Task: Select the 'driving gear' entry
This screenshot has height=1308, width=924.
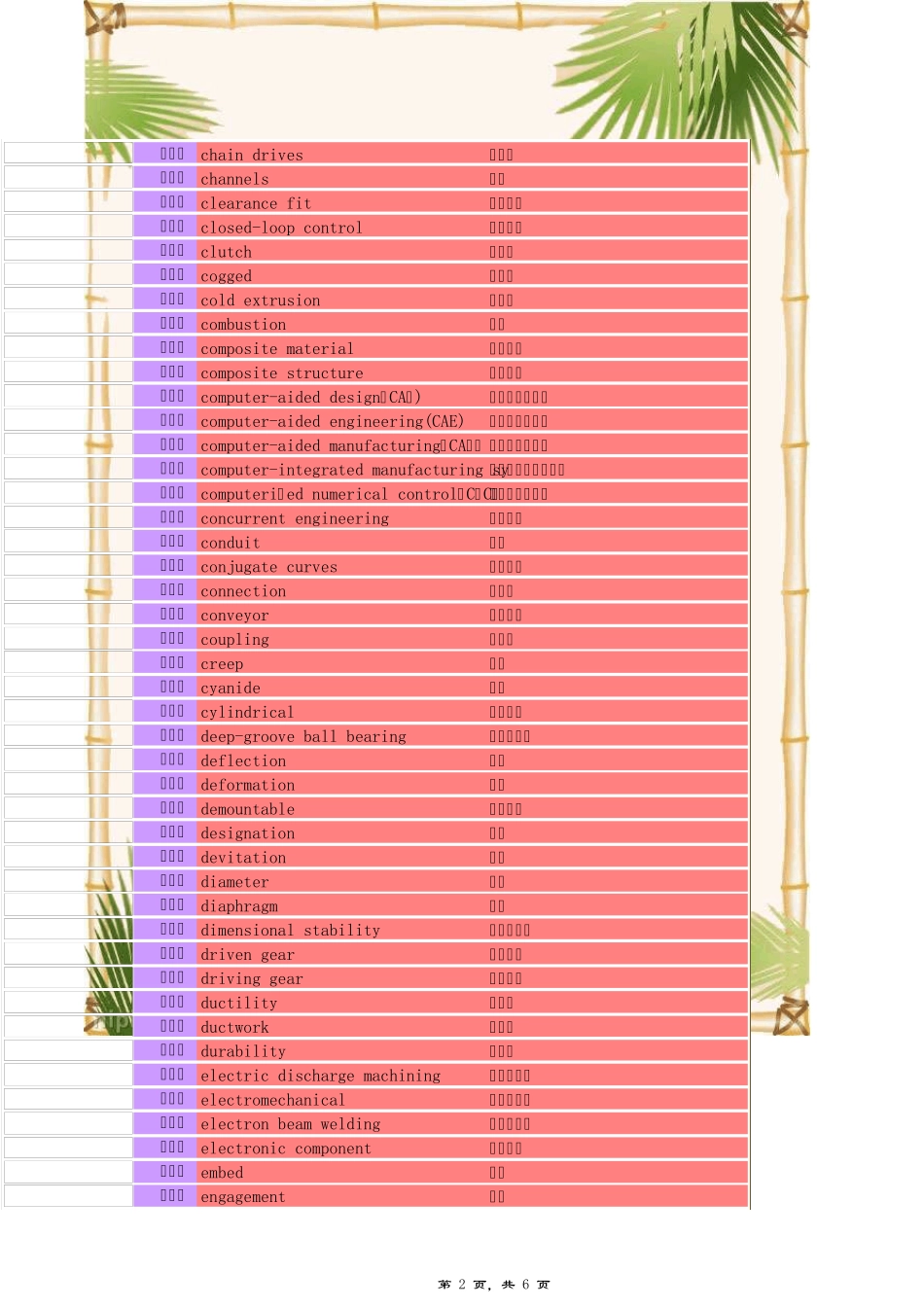Action: point(252,978)
